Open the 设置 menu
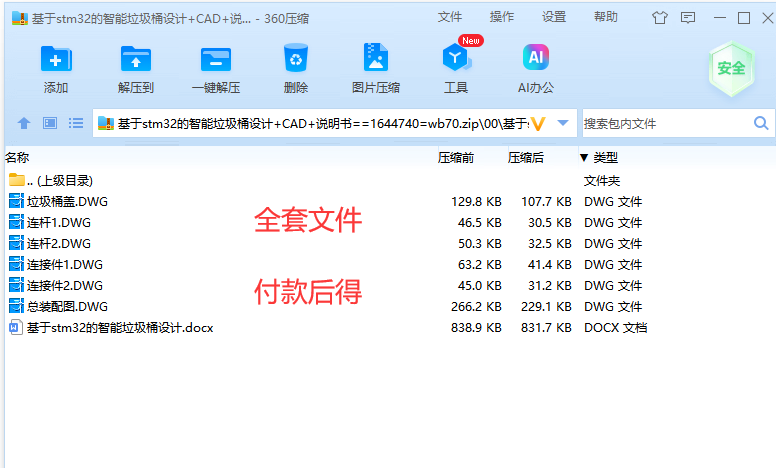This screenshot has width=776, height=468. [x=554, y=17]
